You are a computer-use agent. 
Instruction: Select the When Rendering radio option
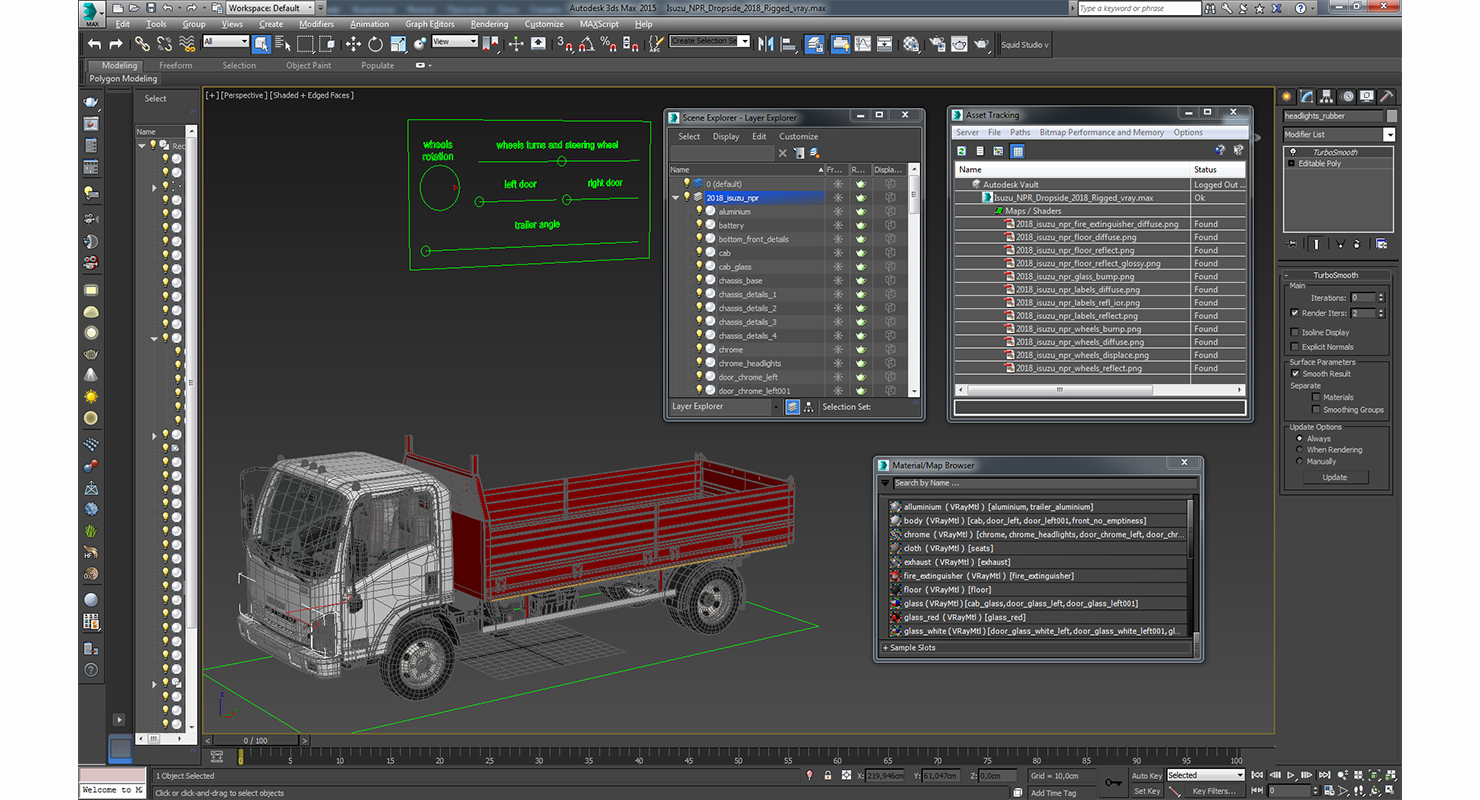[1300, 450]
